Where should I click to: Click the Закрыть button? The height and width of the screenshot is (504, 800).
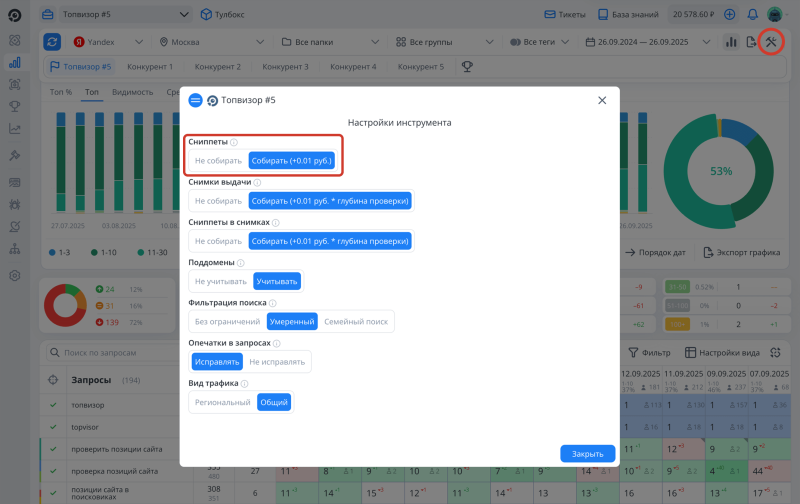[587, 453]
